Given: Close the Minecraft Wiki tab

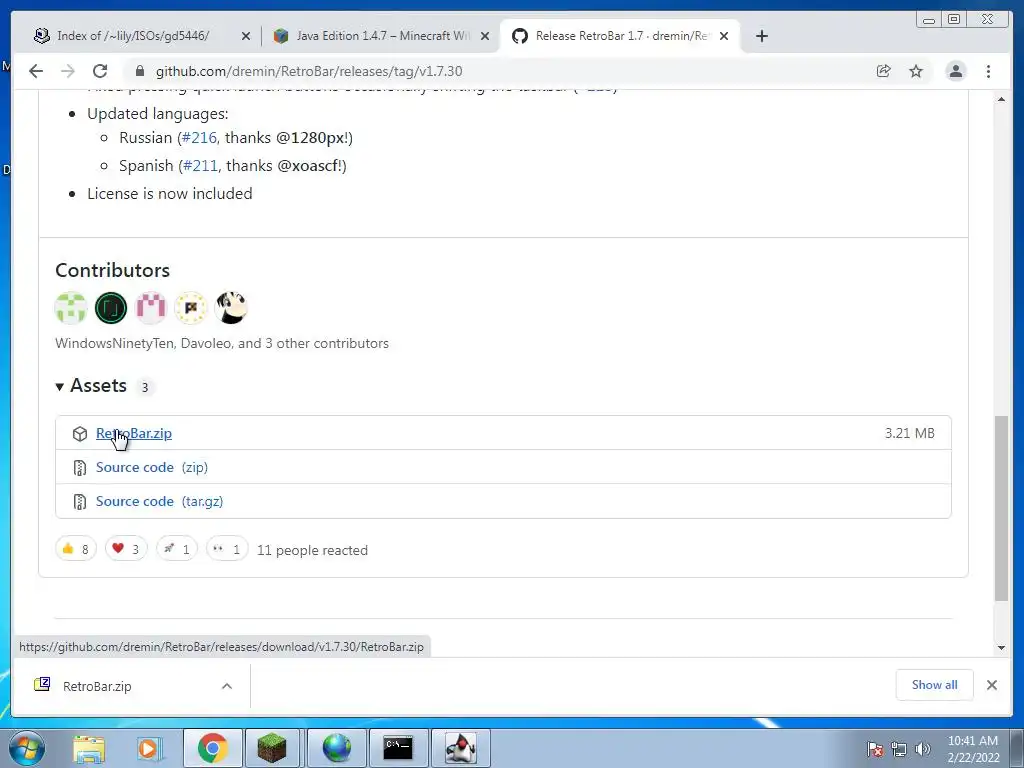Looking at the screenshot, I should 485,36.
